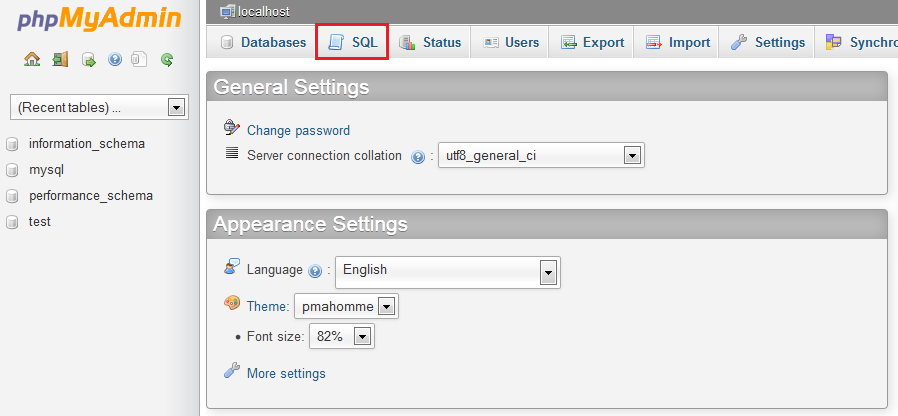Open the English language dropdown
This screenshot has width=898, height=416.
[x=448, y=272]
